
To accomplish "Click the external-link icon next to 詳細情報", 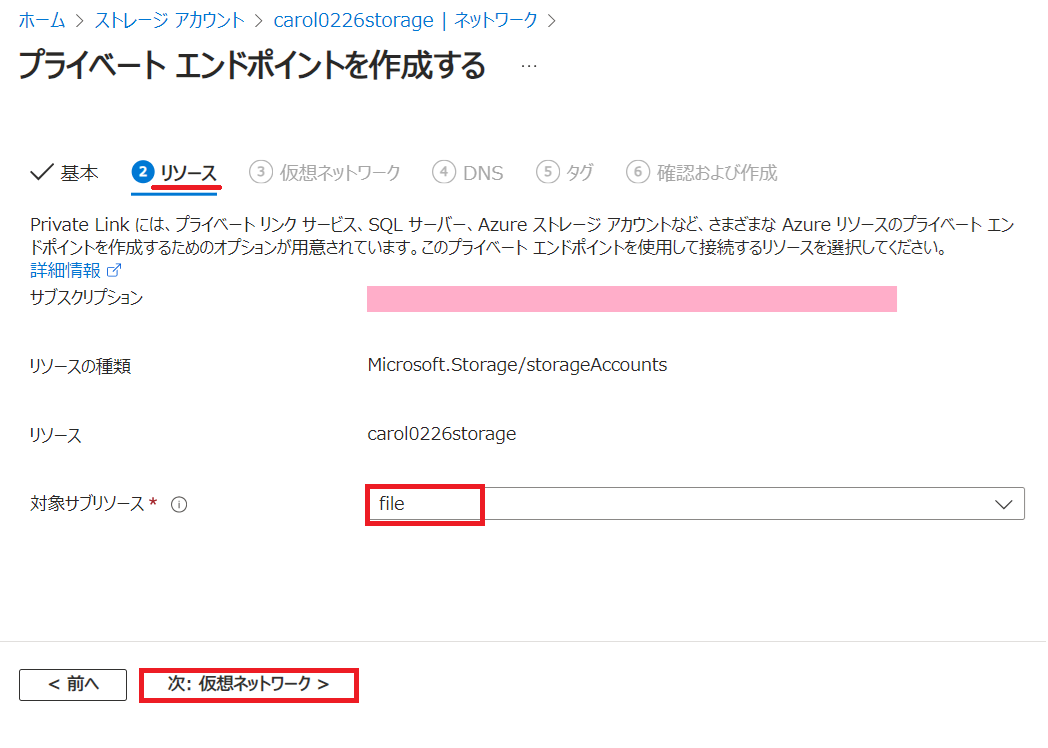I will (x=114, y=270).
